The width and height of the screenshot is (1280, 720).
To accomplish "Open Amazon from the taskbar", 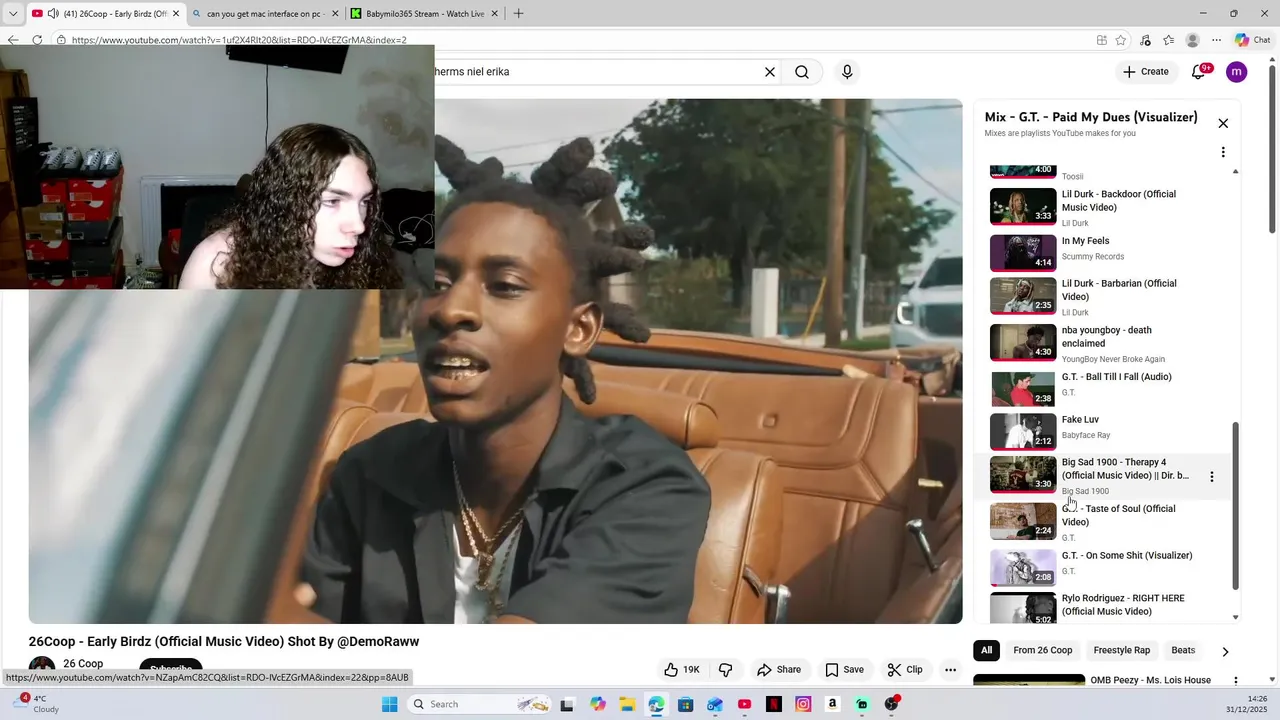I will point(832,704).
